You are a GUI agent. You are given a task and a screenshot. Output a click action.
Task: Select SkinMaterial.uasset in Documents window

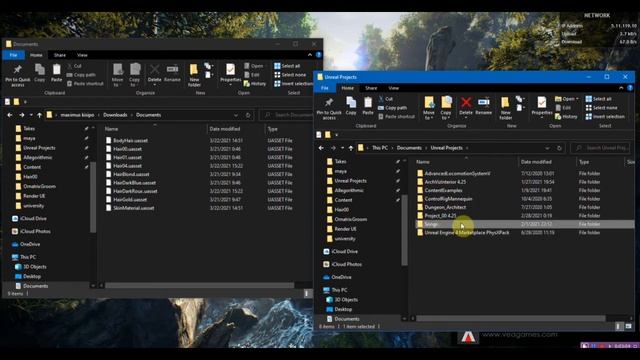coord(133,208)
